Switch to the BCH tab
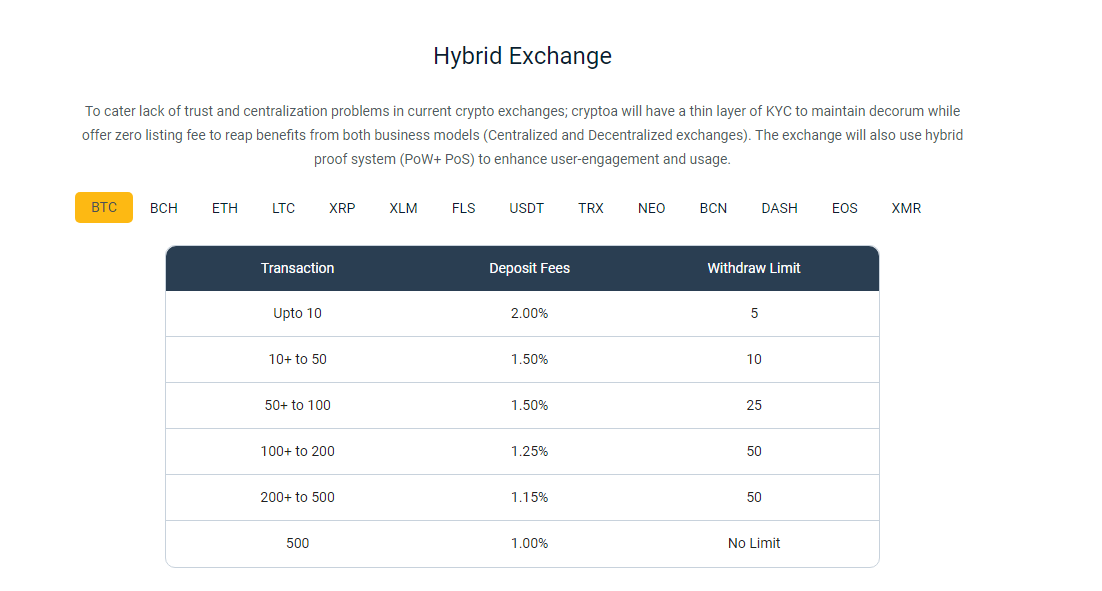Screen dimensions: 1102x591 click(164, 208)
